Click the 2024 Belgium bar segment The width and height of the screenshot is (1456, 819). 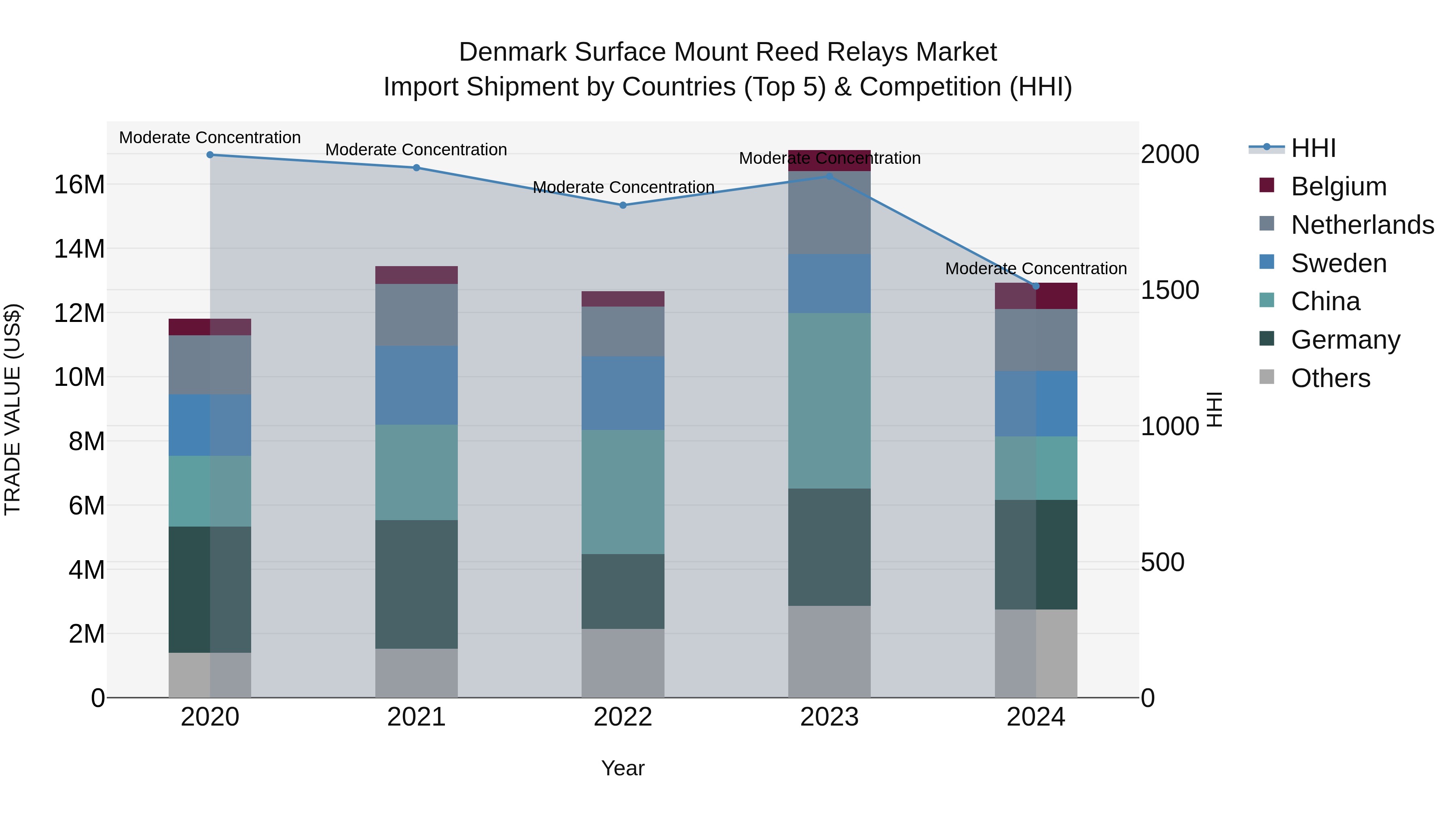pyautogui.click(x=1036, y=296)
